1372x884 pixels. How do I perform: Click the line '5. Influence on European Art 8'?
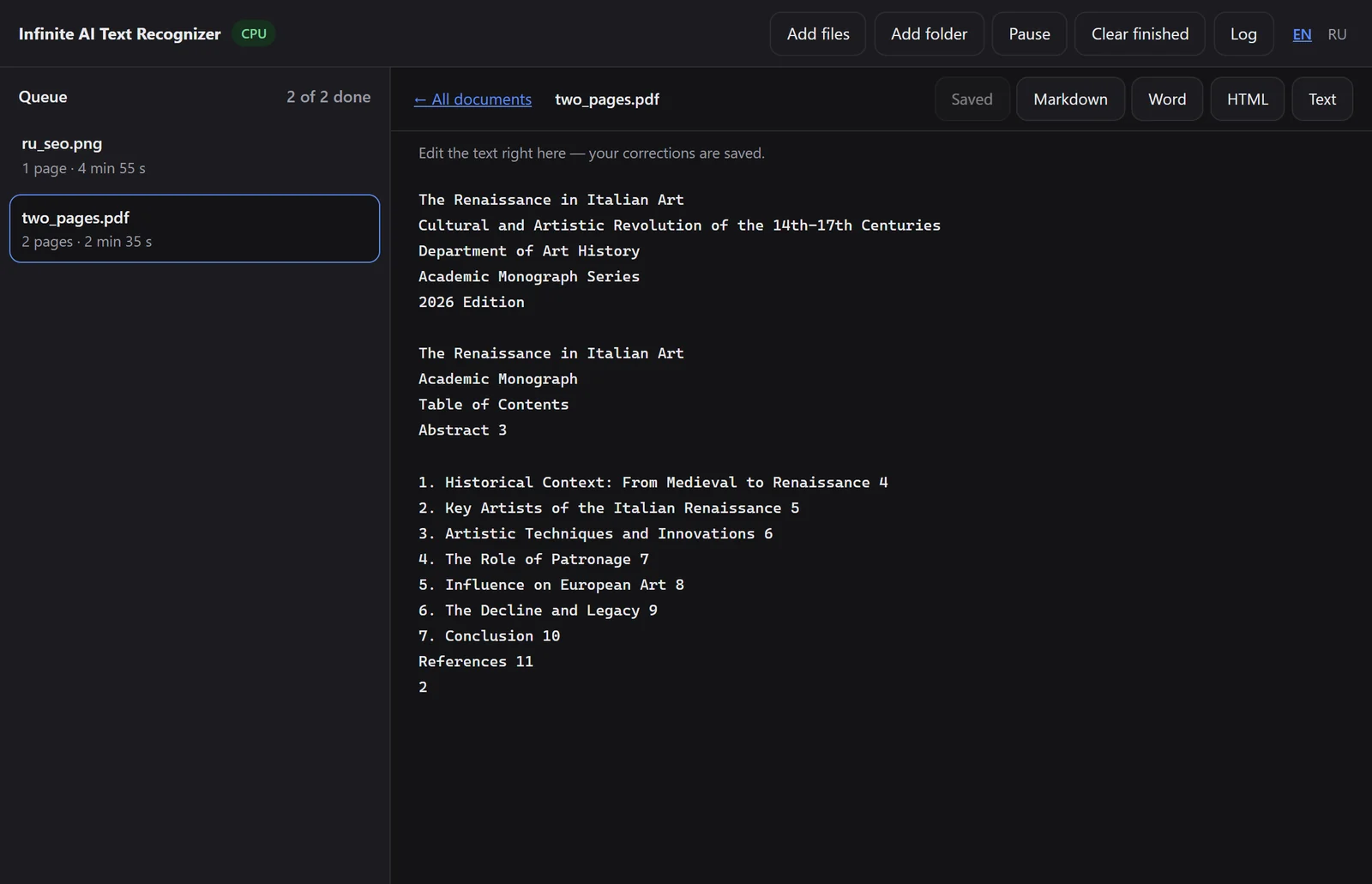(x=551, y=585)
